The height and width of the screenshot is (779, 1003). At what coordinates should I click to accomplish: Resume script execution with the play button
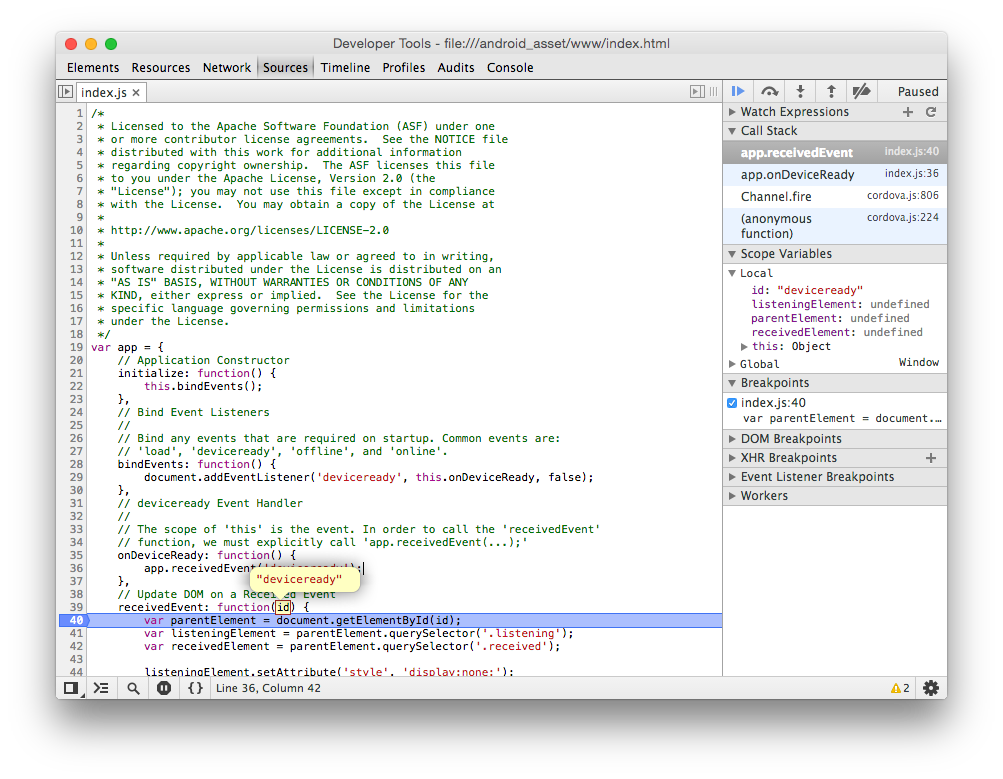(x=738, y=91)
